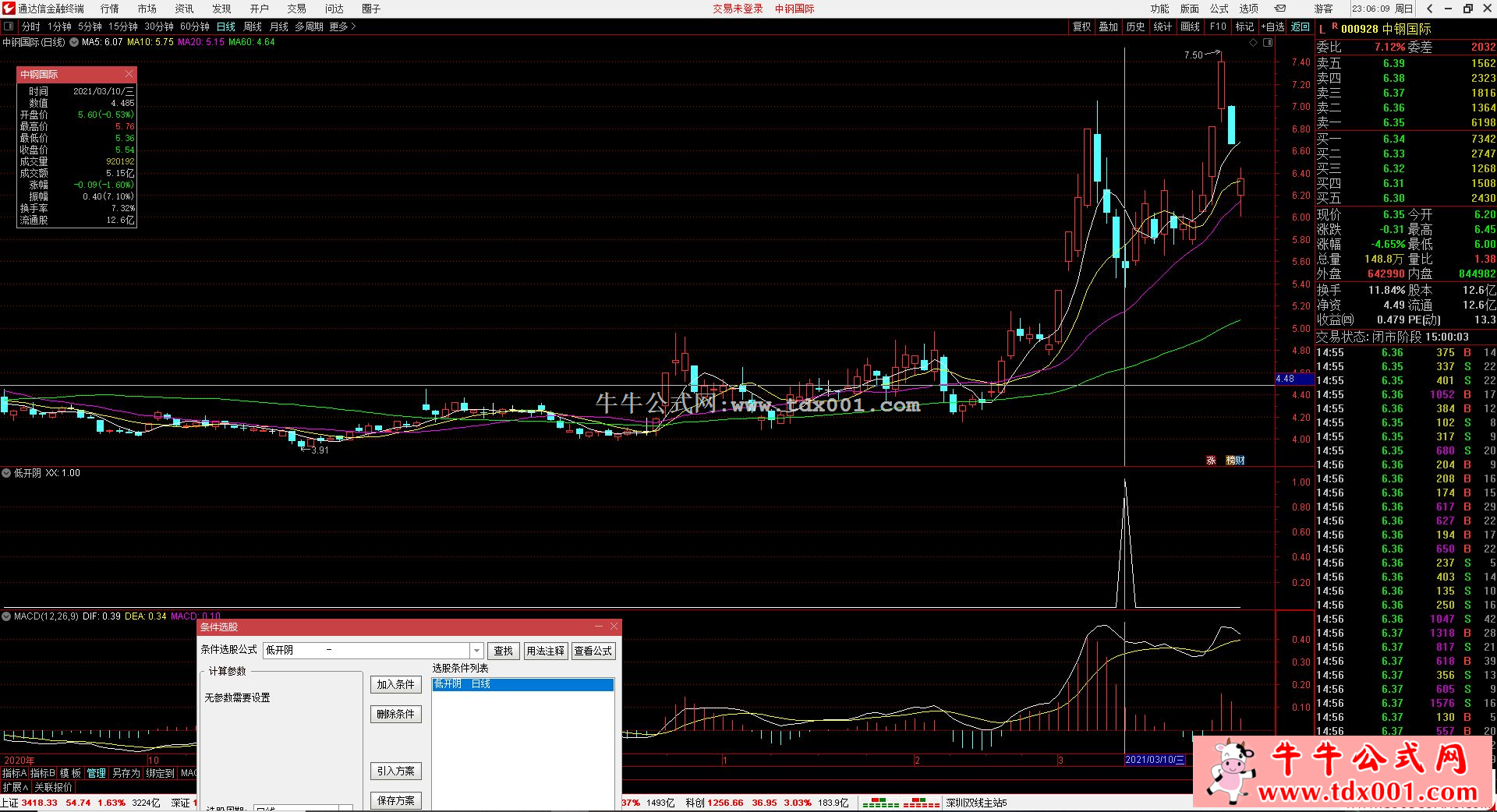Click the 模板 tab at chart bottom
This screenshot has width=1497, height=812.
tap(71, 773)
